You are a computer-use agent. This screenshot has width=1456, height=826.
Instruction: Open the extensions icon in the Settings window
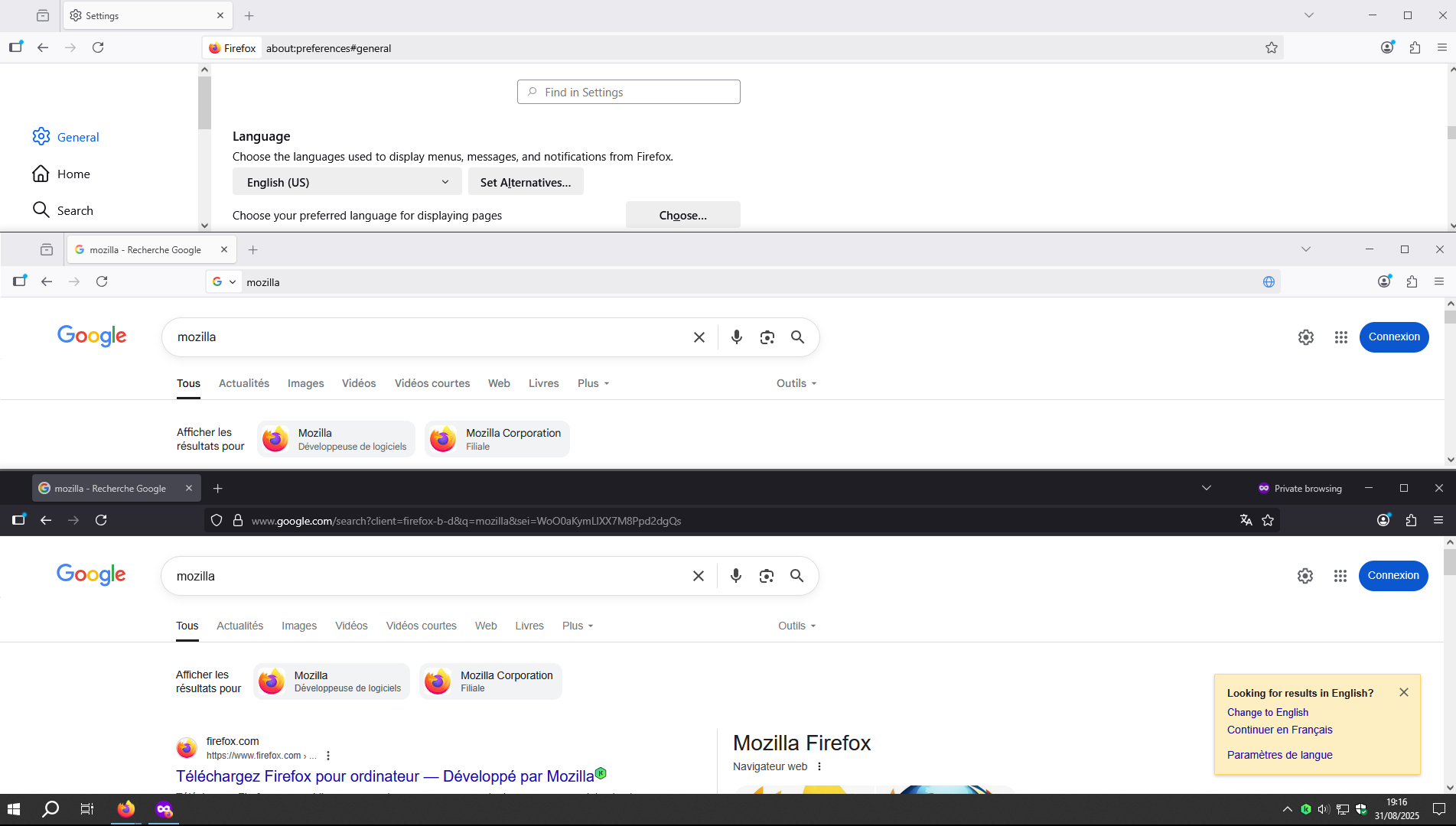click(1415, 47)
